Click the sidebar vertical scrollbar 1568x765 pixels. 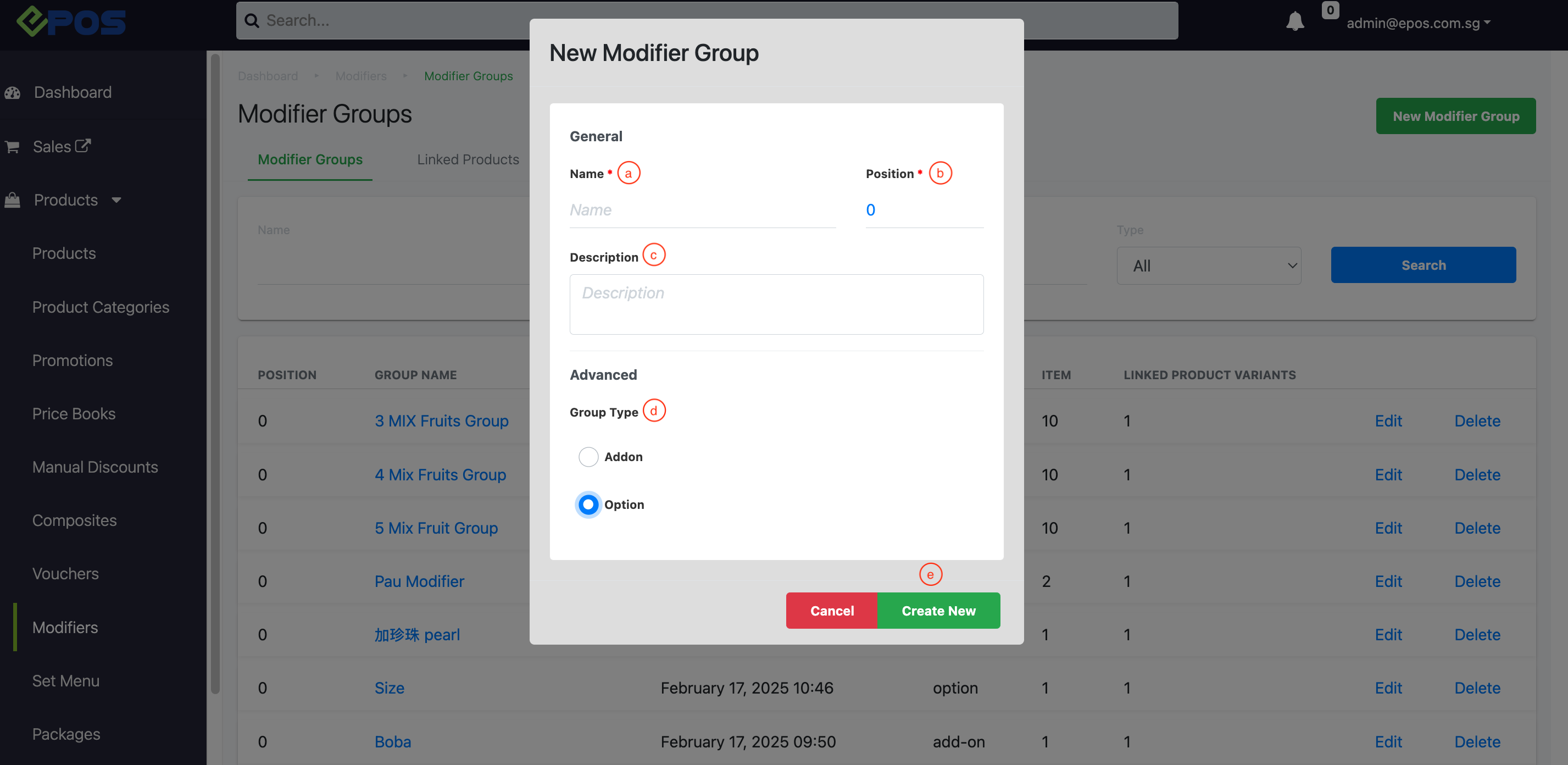tap(215, 374)
